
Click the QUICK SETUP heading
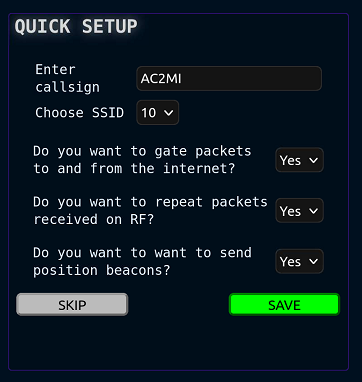76,27
